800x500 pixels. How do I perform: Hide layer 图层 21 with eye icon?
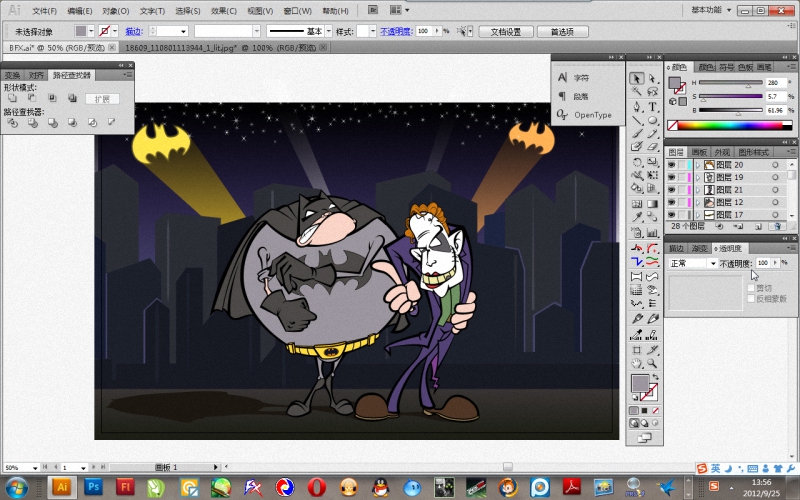click(671, 190)
